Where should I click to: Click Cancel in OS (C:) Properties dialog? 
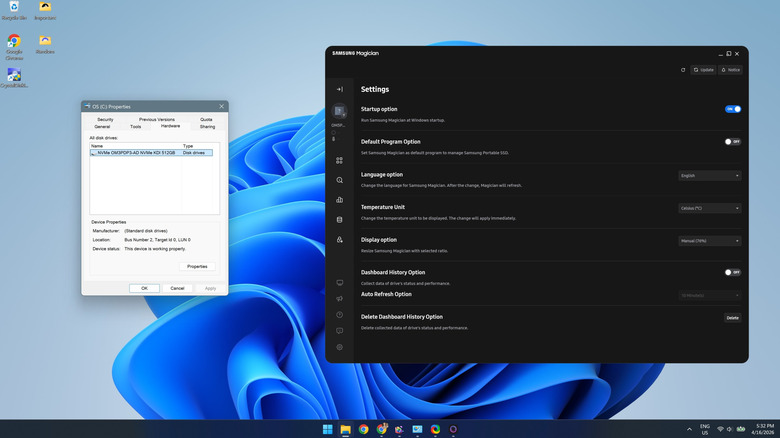[x=177, y=288]
